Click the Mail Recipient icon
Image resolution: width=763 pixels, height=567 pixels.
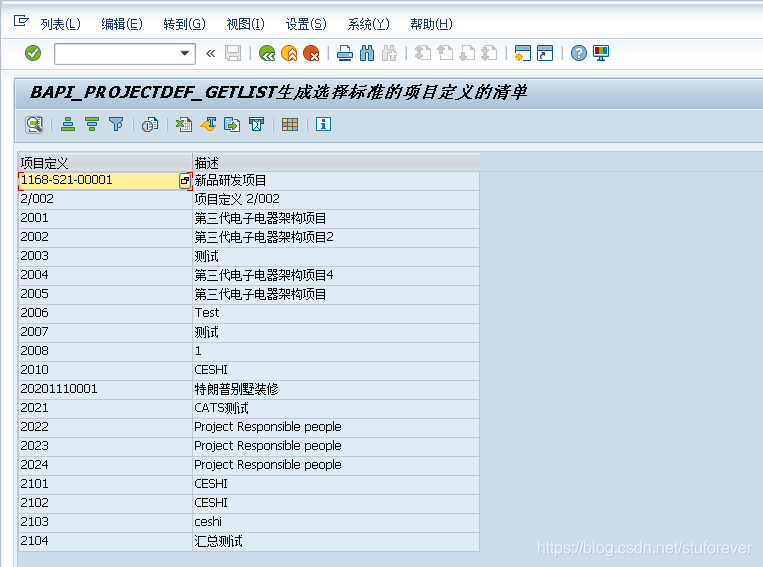coord(256,125)
